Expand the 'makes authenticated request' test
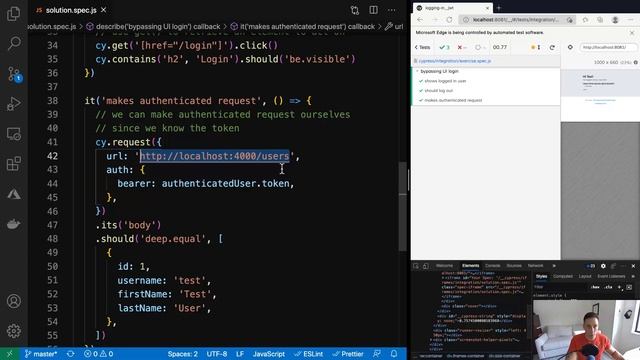Viewport: 640px width, 360px height. pyautogui.click(x=453, y=100)
